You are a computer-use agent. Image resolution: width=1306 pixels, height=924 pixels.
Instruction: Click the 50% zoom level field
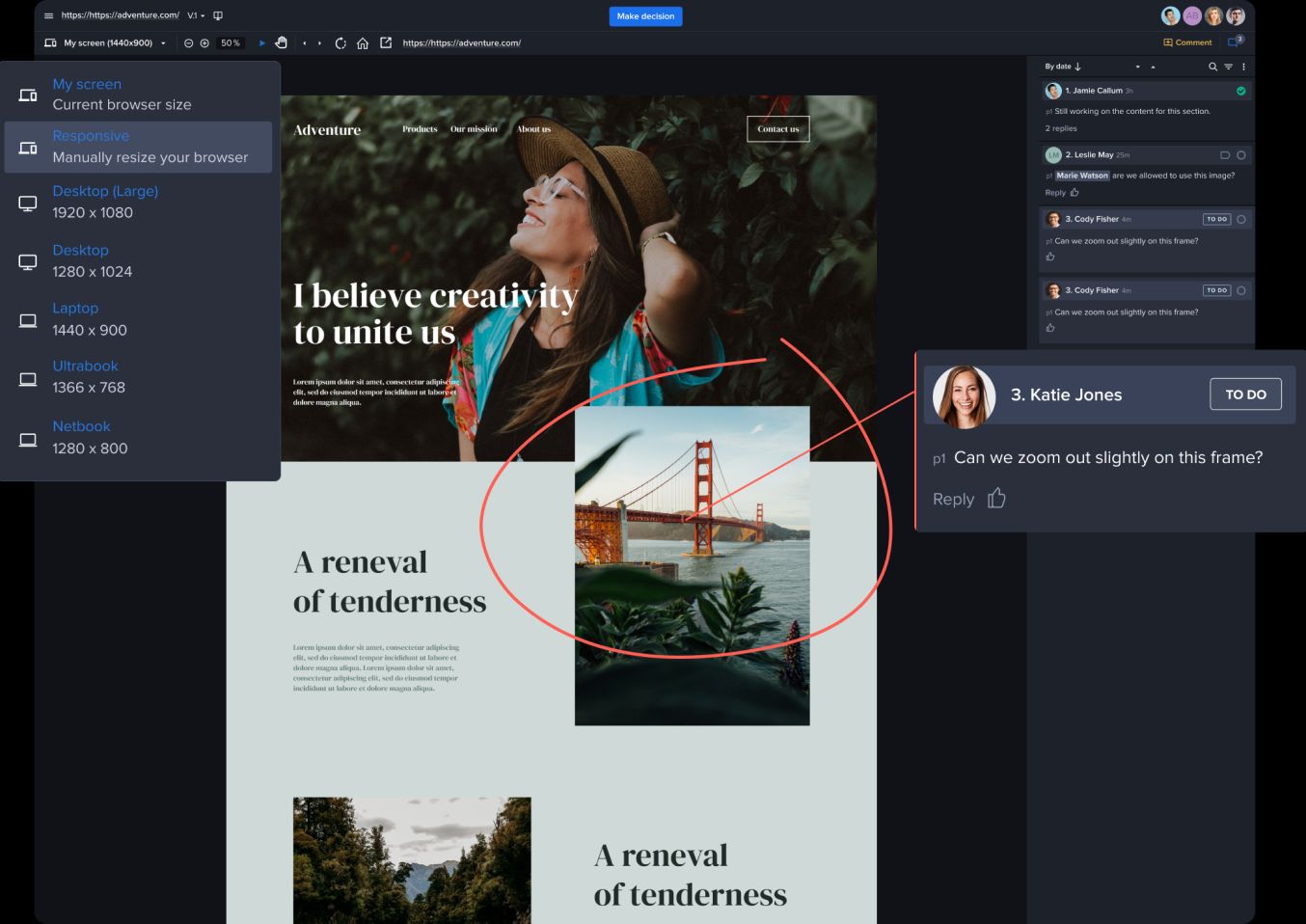click(231, 43)
